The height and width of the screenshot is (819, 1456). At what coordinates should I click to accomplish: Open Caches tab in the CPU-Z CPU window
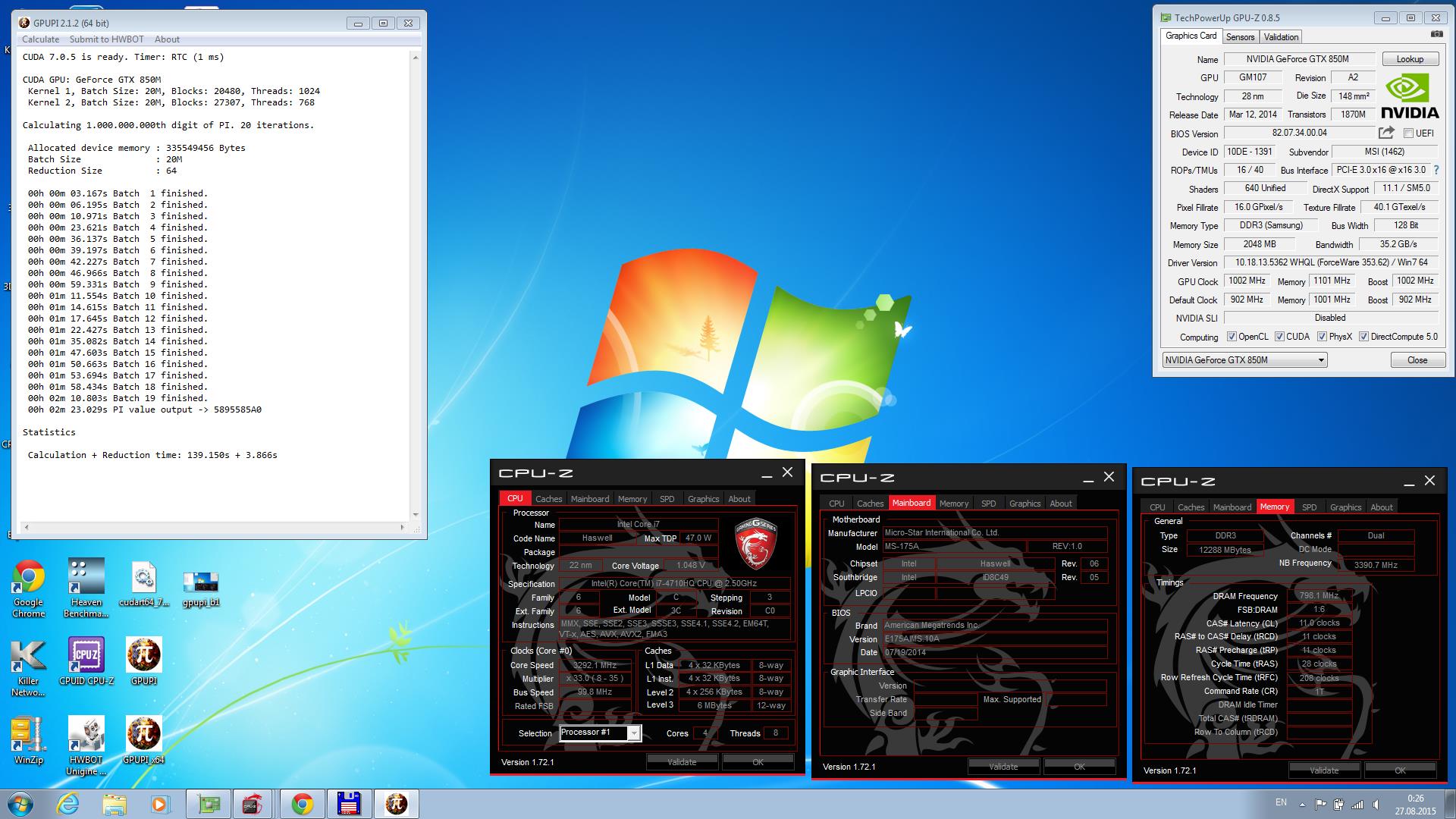click(548, 499)
